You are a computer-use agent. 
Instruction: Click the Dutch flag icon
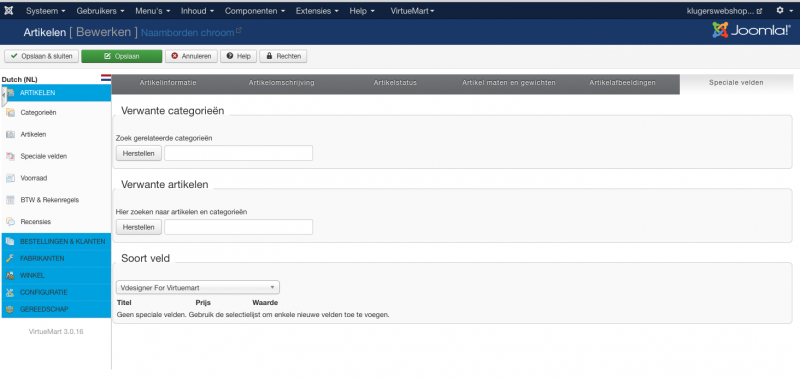[106, 79]
